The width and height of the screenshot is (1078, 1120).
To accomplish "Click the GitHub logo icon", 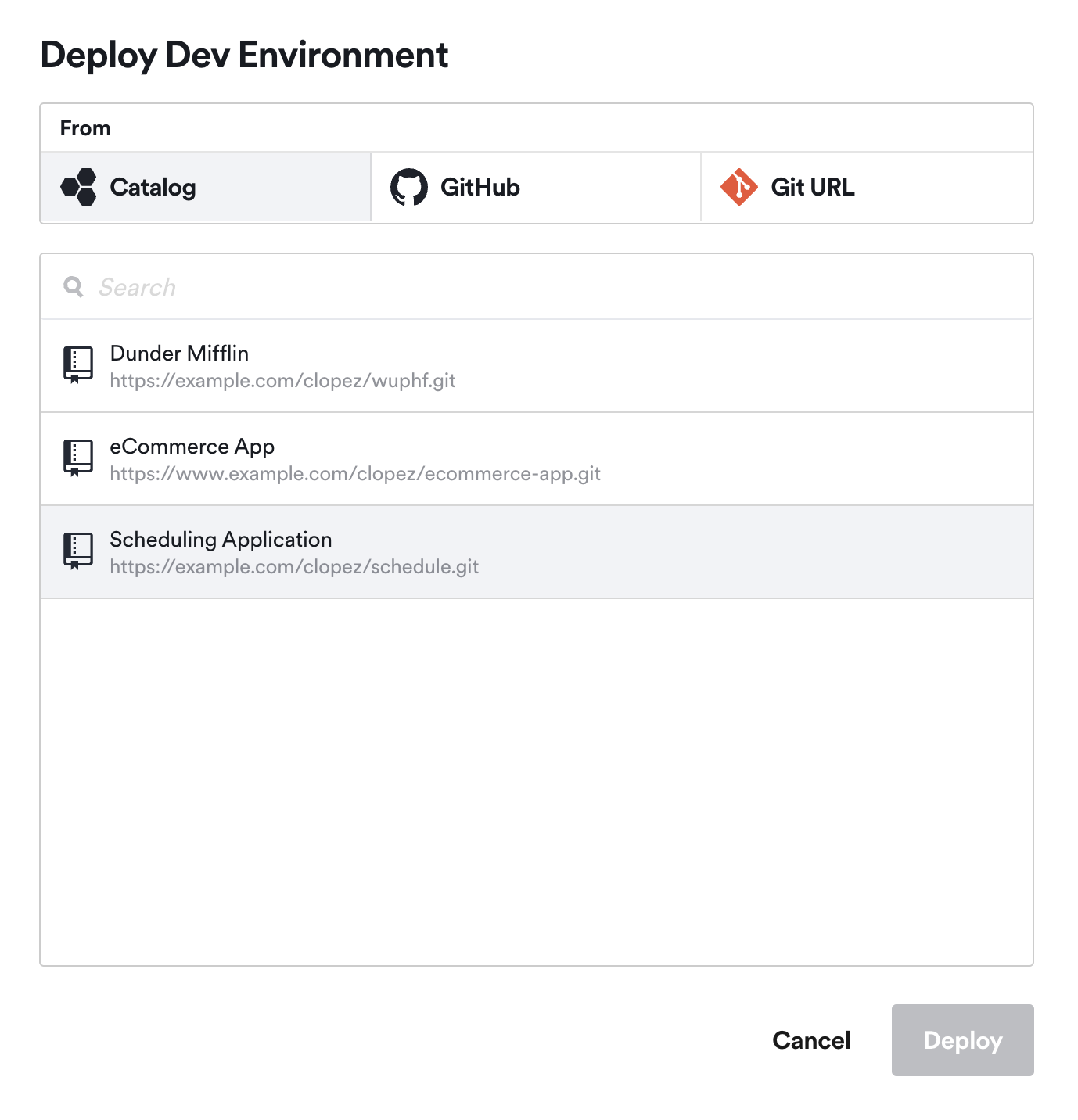I will [x=409, y=187].
